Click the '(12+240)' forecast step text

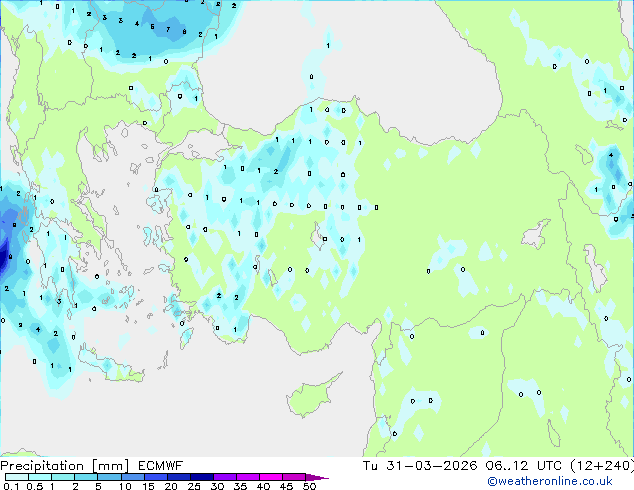point(602,466)
